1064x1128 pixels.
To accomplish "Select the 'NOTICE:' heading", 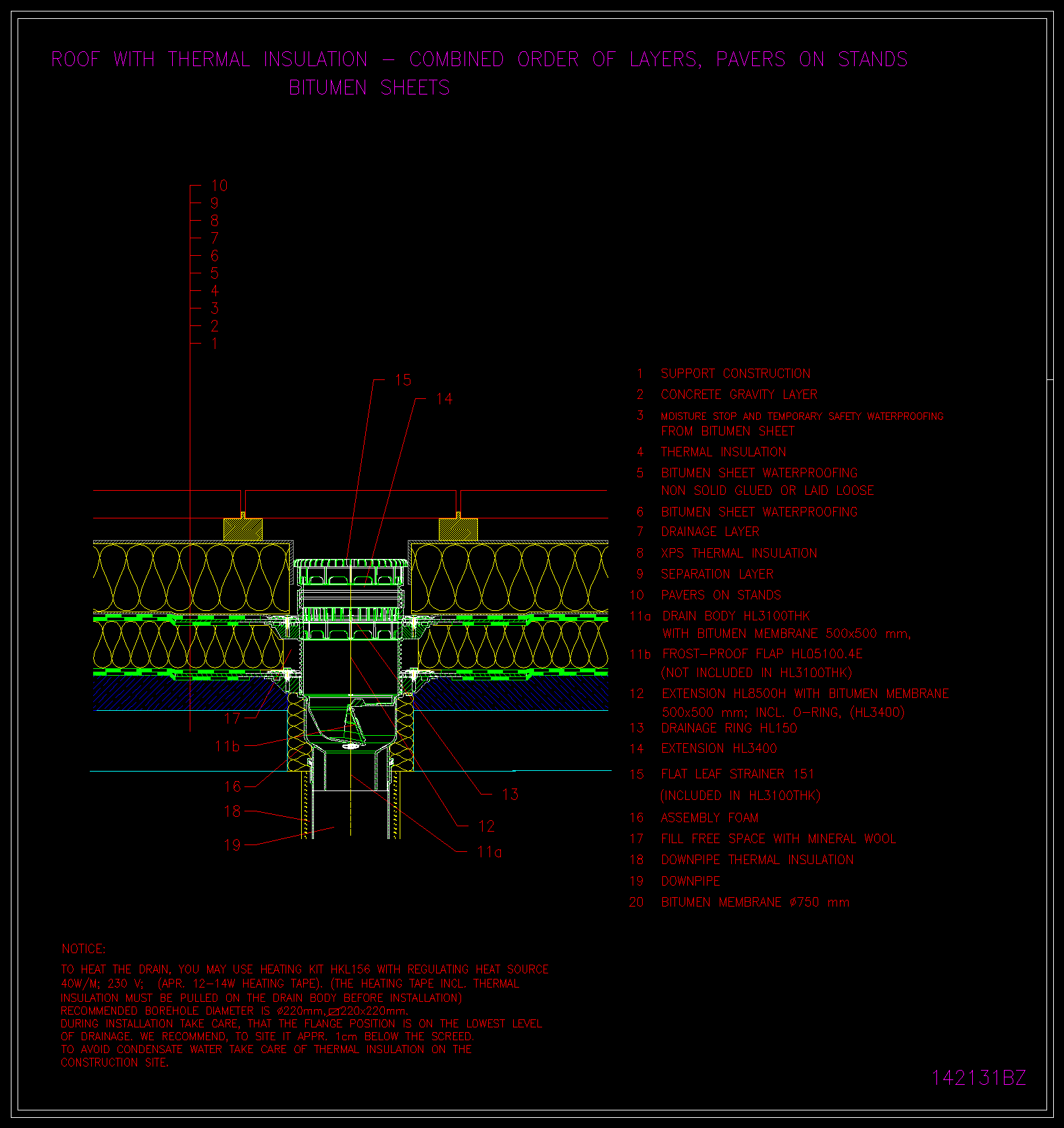I will (84, 949).
